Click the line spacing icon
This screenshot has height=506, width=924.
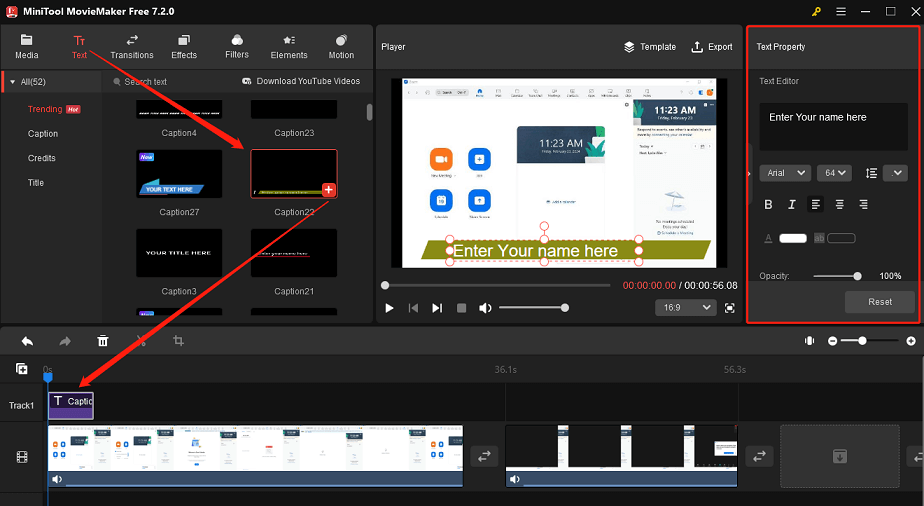[871, 173]
